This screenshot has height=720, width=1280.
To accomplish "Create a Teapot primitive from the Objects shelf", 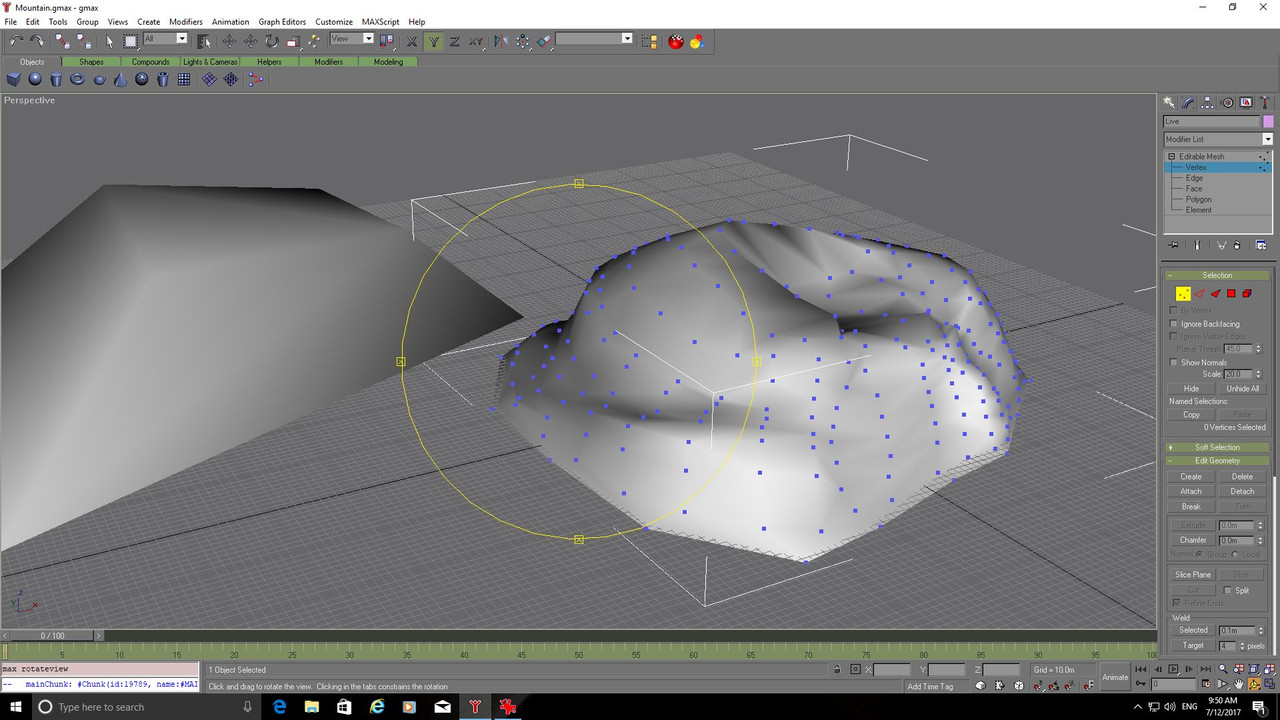I will (99, 79).
